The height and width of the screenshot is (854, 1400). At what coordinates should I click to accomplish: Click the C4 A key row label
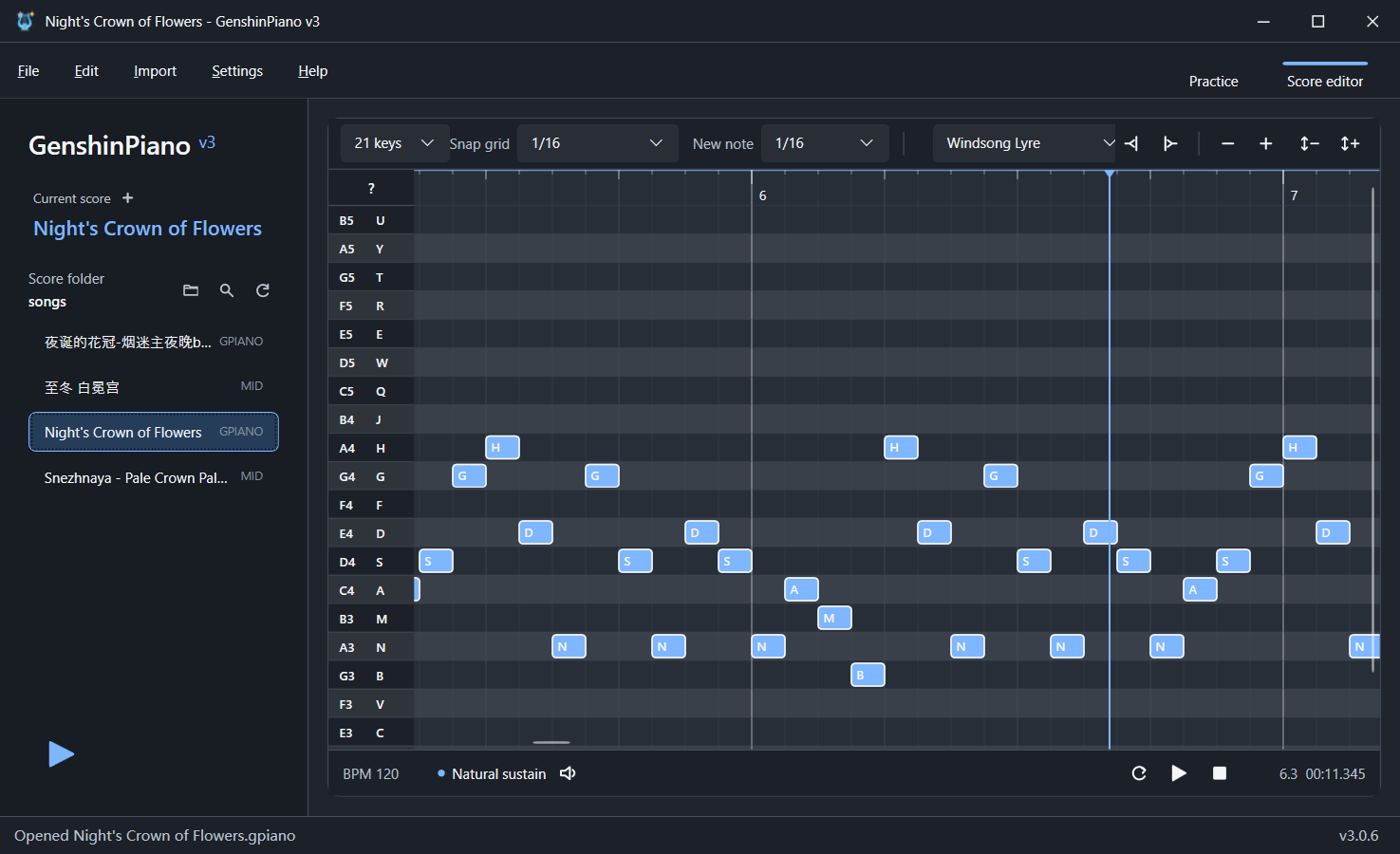[371, 590]
